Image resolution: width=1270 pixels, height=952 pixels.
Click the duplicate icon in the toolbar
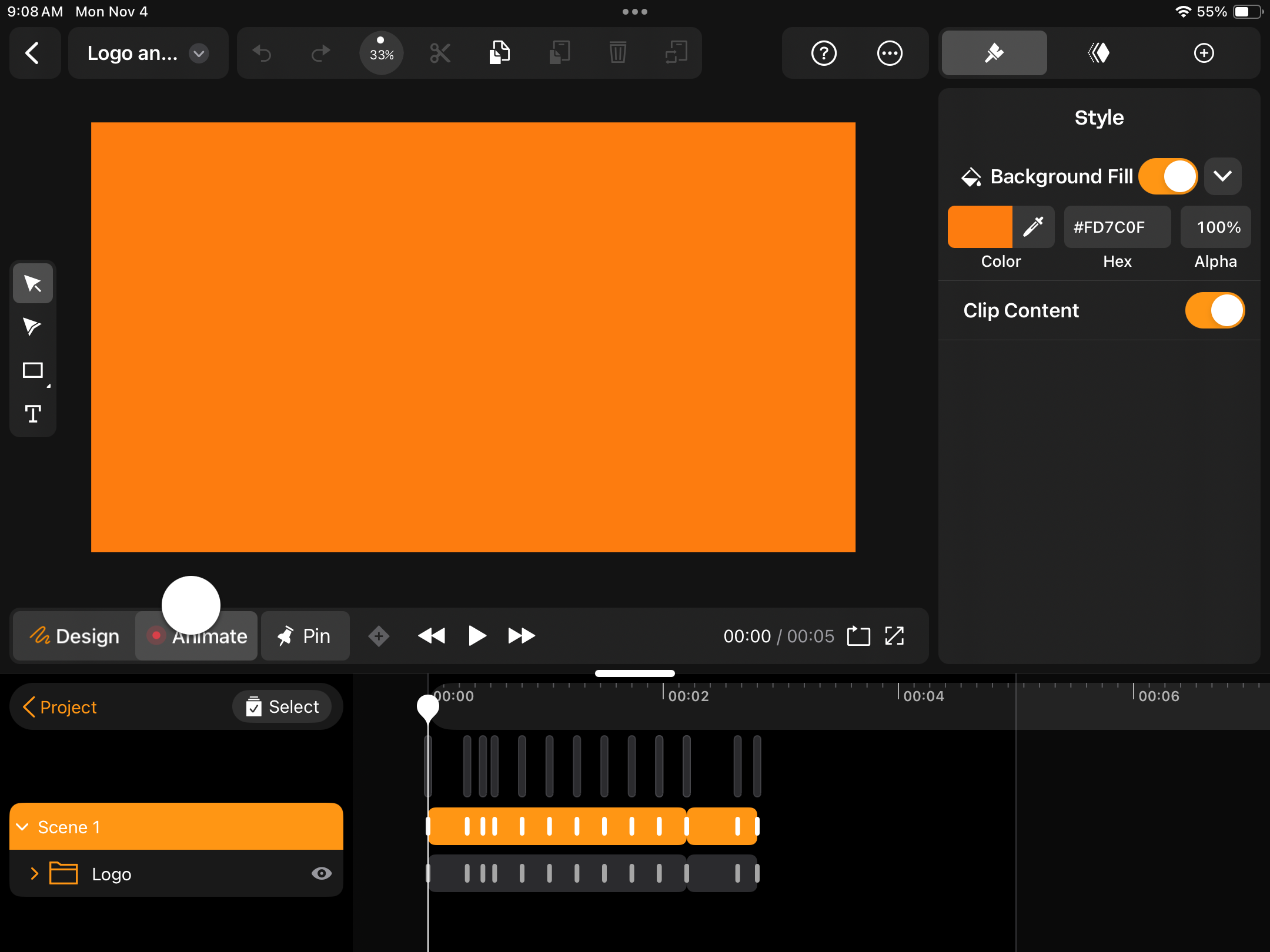pyautogui.click(x=676, y=53)
